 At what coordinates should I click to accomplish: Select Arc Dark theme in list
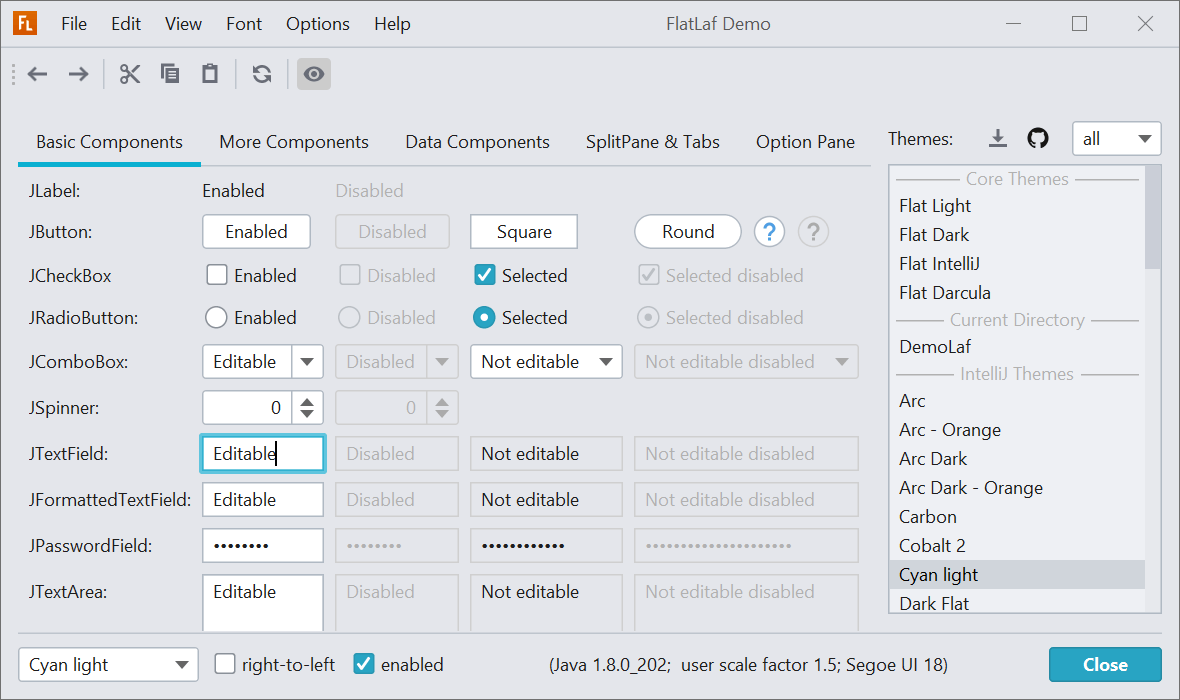click(933, 459)
